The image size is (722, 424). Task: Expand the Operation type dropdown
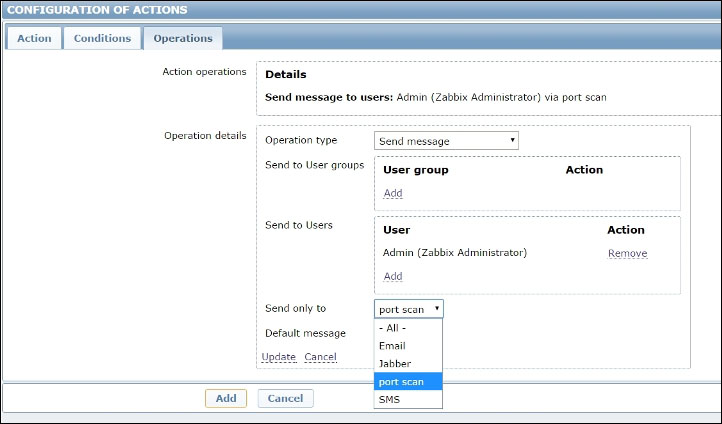[x=446, y=141]
